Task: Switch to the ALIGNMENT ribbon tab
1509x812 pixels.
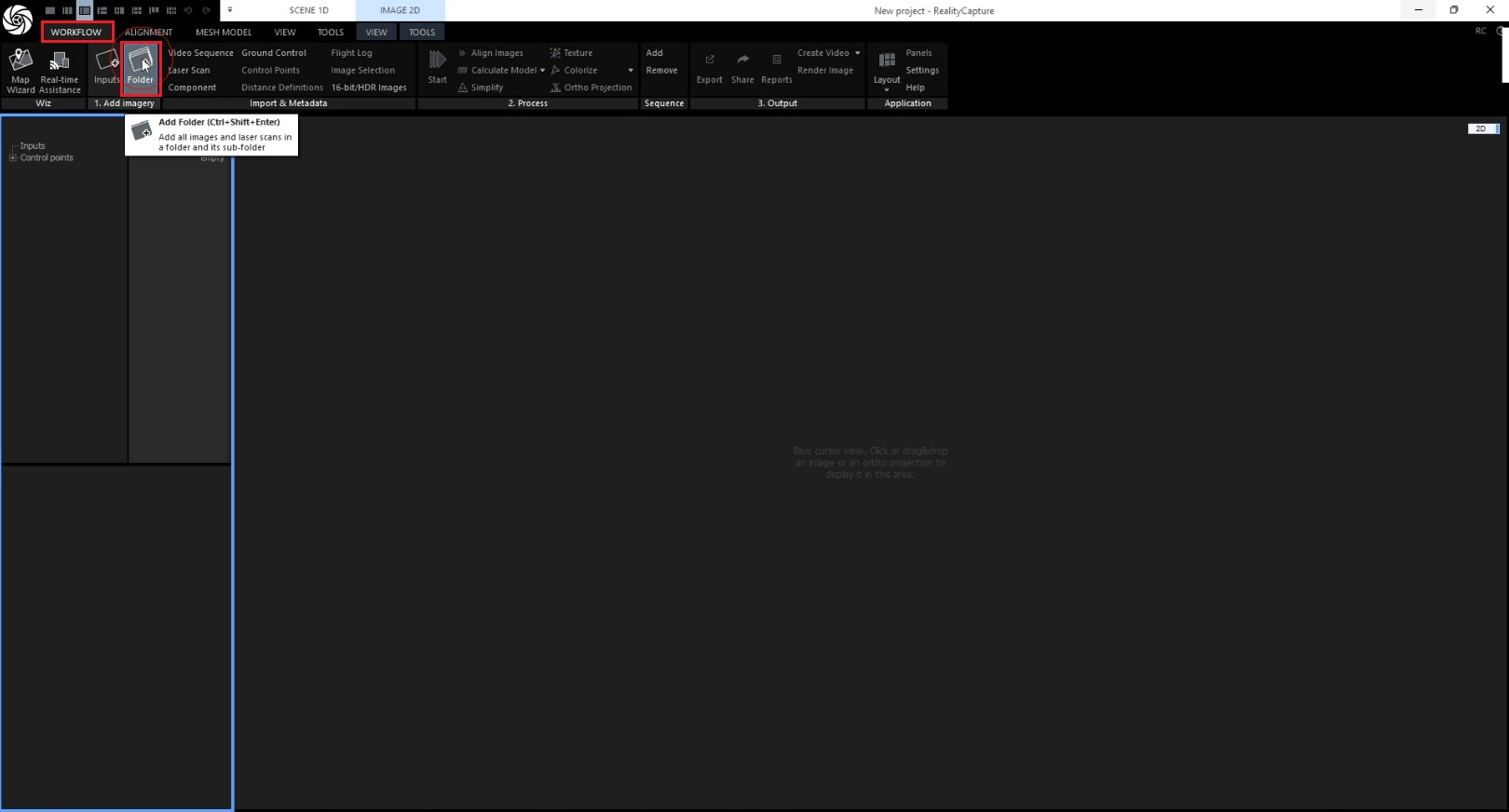Action: click(x=149, y=33)
